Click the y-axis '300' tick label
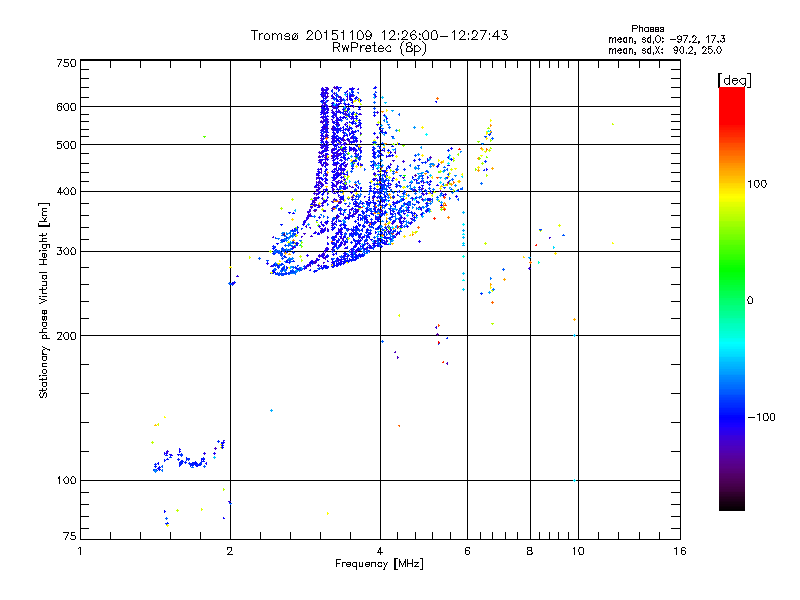Screen dimensions: 800x600 [66, 252]
